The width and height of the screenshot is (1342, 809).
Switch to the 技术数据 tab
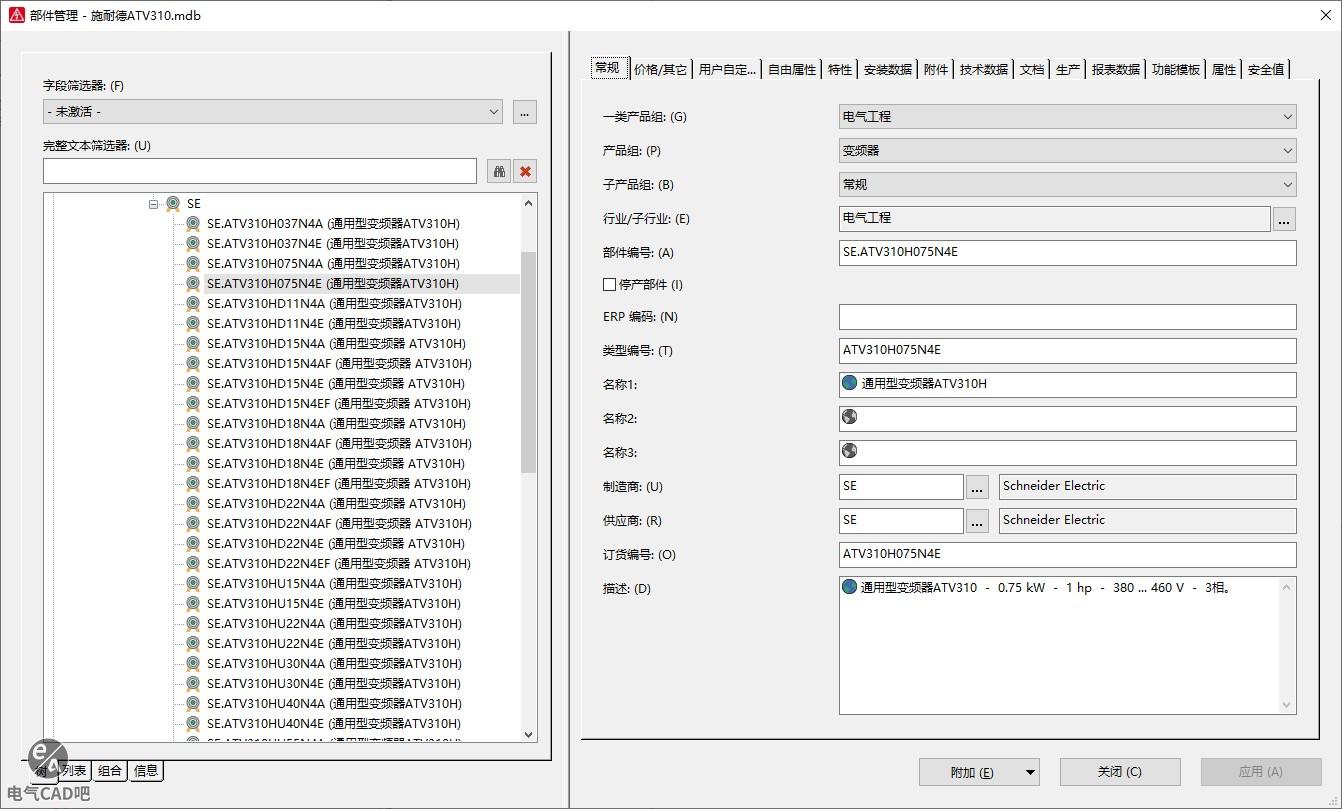(983, 69)
